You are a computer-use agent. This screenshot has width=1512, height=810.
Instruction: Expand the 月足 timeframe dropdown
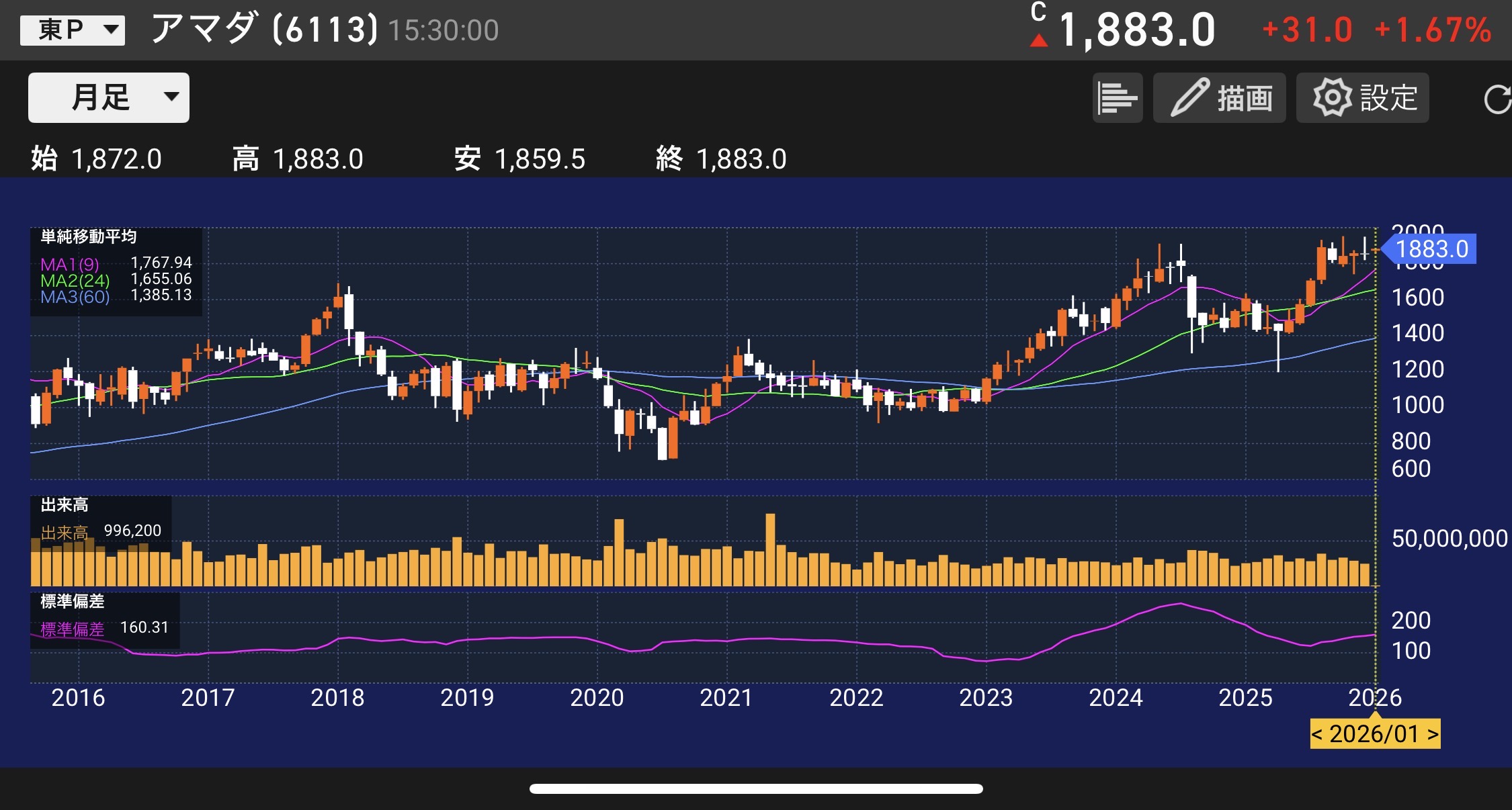tap(109, 98)
